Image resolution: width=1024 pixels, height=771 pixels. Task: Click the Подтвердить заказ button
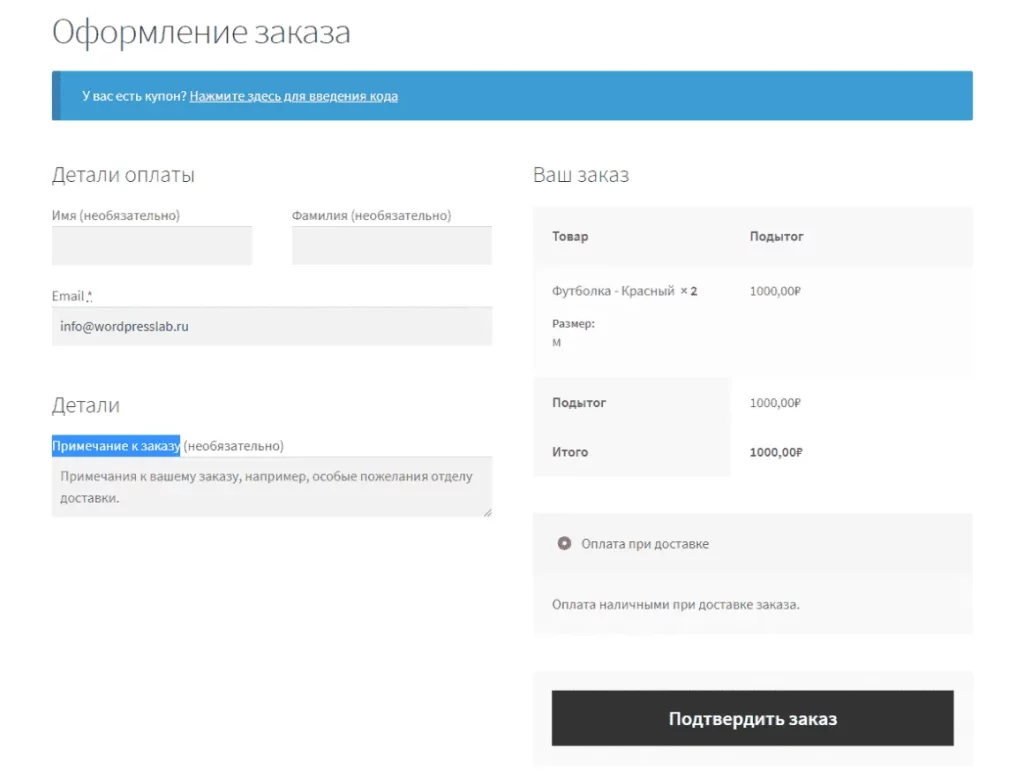(x=752, y=718)
